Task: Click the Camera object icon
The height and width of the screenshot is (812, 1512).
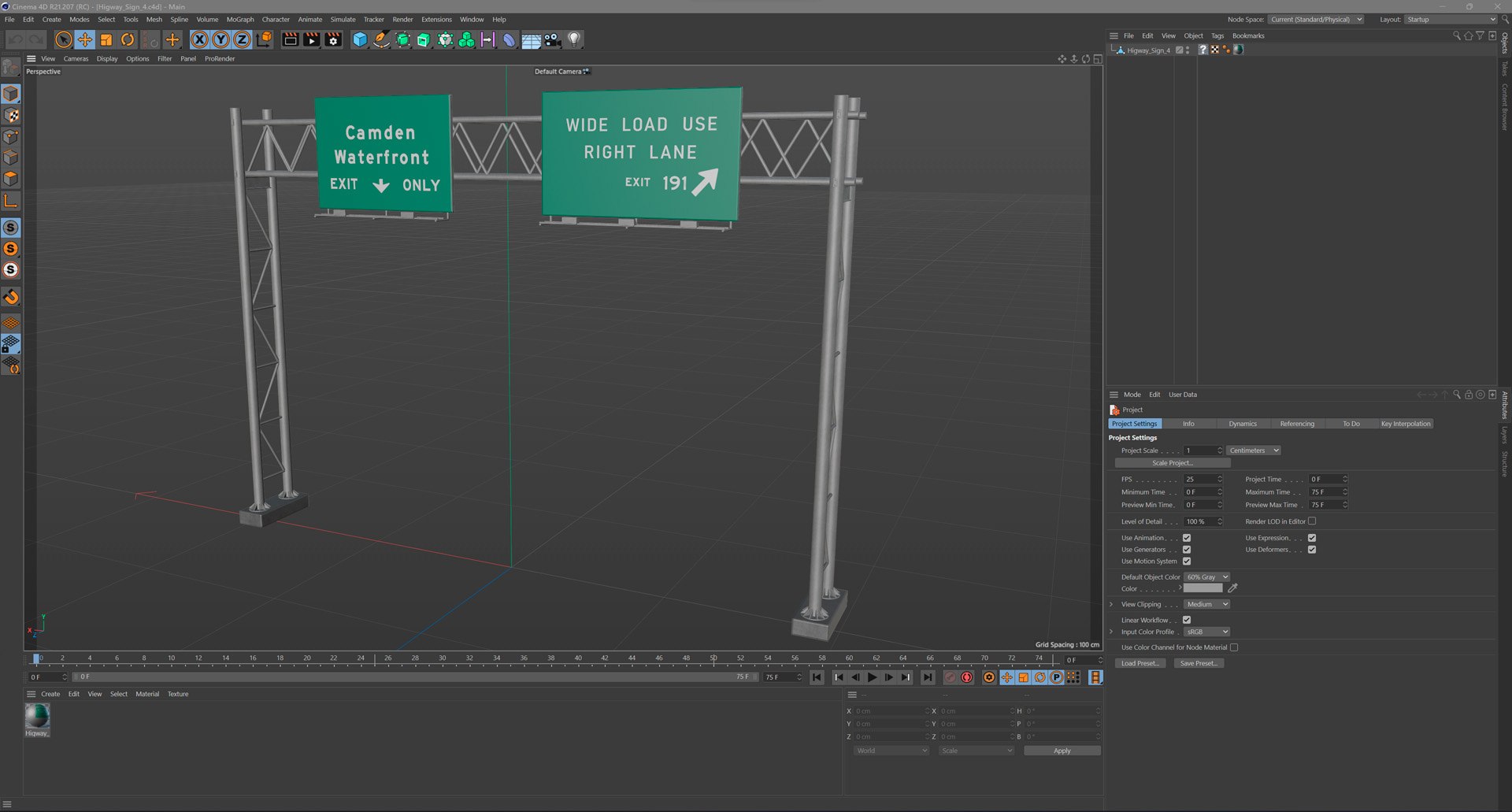Action: [553, 39]
